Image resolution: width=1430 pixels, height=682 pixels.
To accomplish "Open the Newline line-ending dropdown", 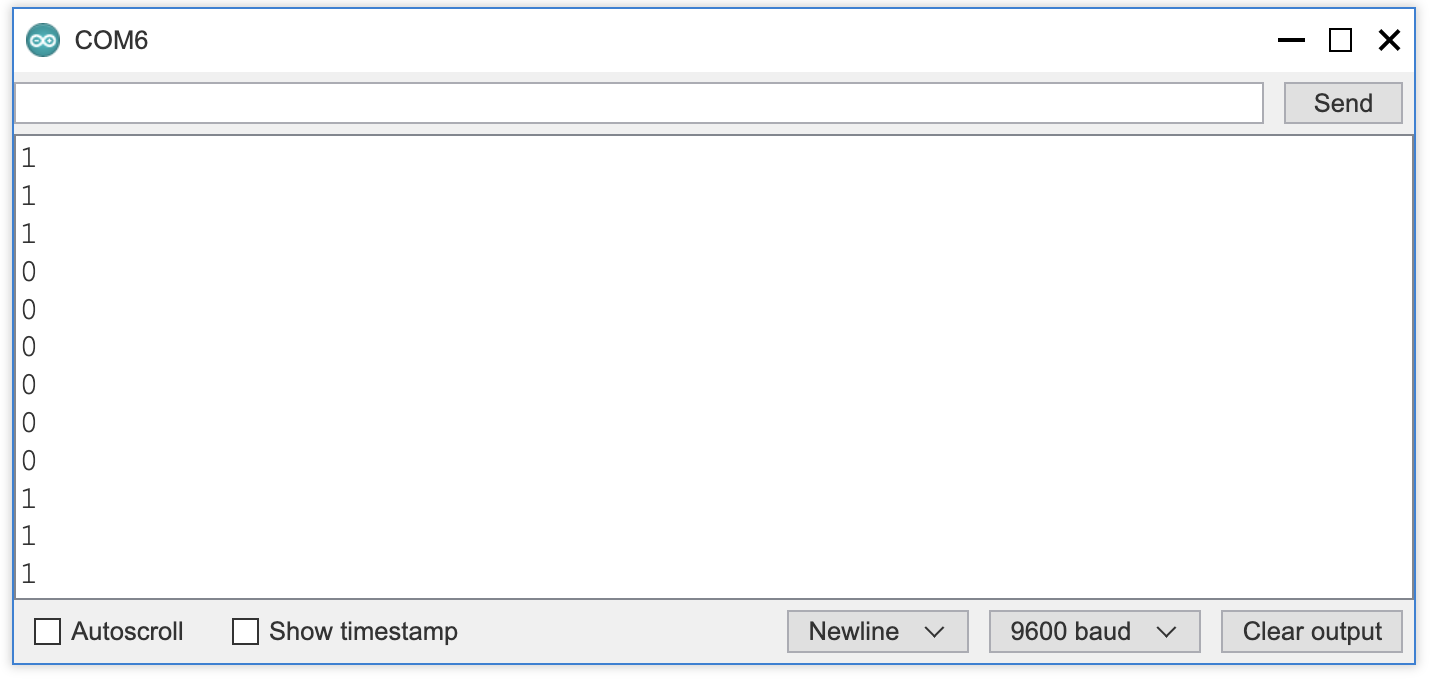I will (x=877, y=632).
